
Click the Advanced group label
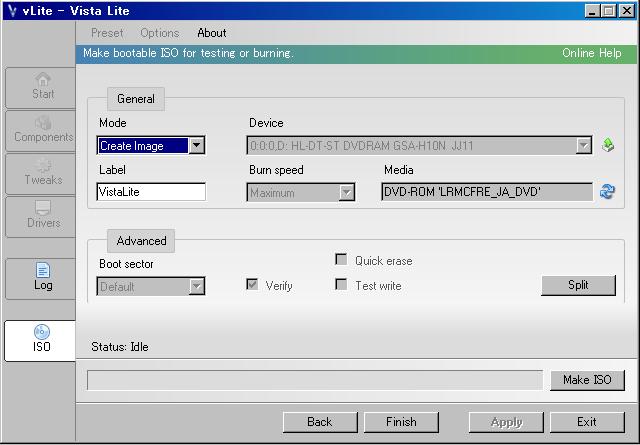click(x=141, y=241)
